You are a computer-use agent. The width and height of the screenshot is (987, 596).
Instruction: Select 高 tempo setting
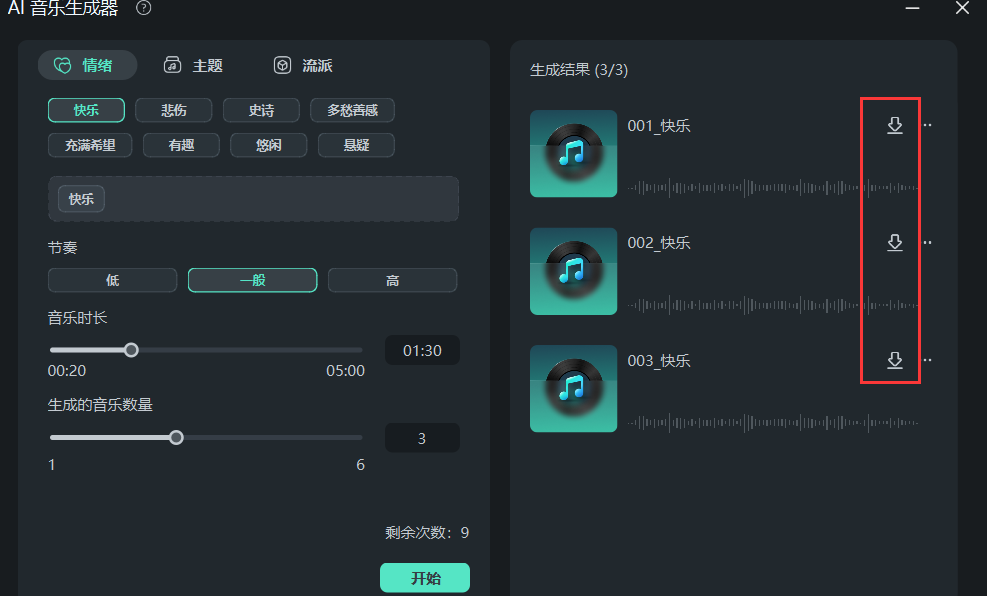click(392, 280)
